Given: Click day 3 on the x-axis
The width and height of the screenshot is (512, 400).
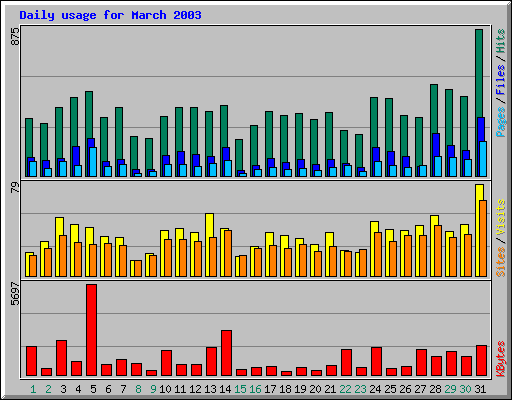Looking at the screenshot, I should pyautogui.click(x=63, y=389).
